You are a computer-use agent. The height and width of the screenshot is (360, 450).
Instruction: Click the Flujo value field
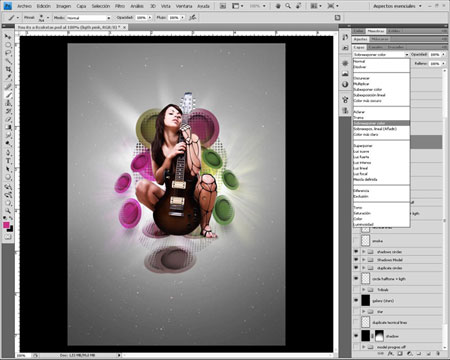pyautogui.click(x=174, y=18)
